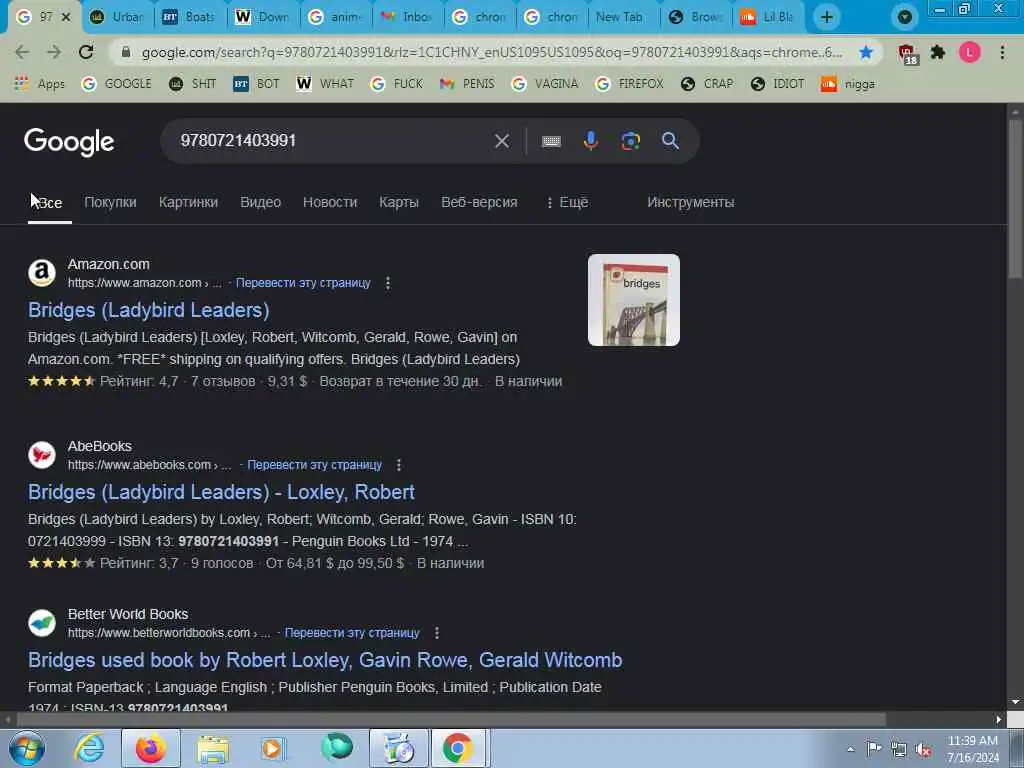The image size is (1024, 768).
Task: Click the browser address bar URL
Action: pos(491,52)
